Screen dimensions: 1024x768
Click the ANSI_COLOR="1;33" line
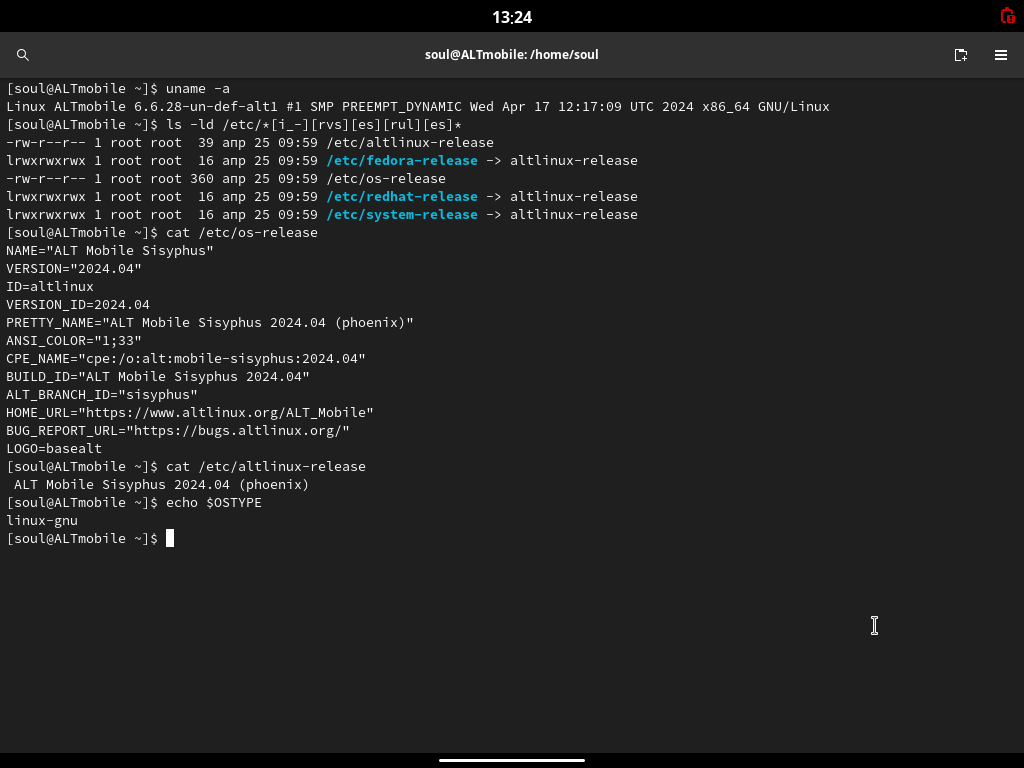pos(74,340)
